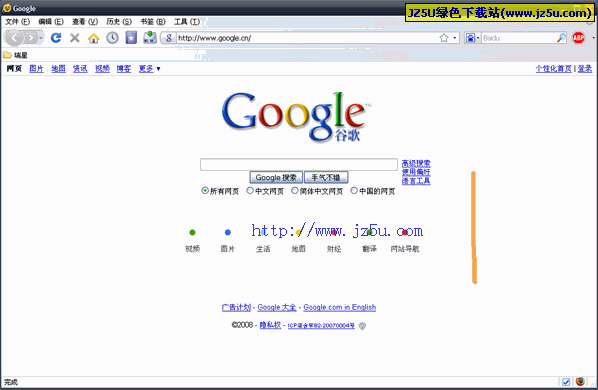Click the 登录 link
598x390 pixels.
[585, 69]
